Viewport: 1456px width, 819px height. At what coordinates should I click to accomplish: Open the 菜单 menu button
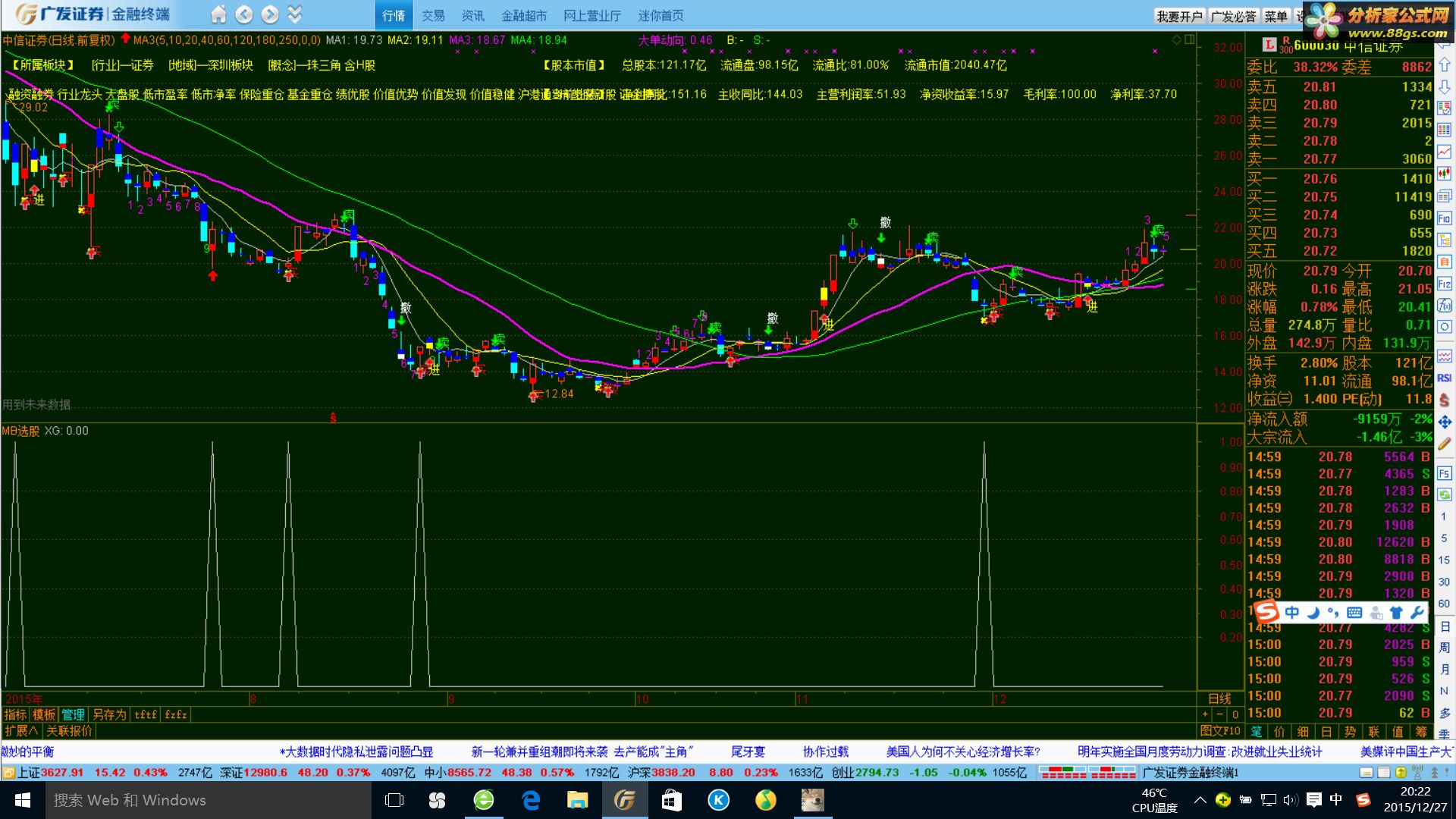[1276, 16]
